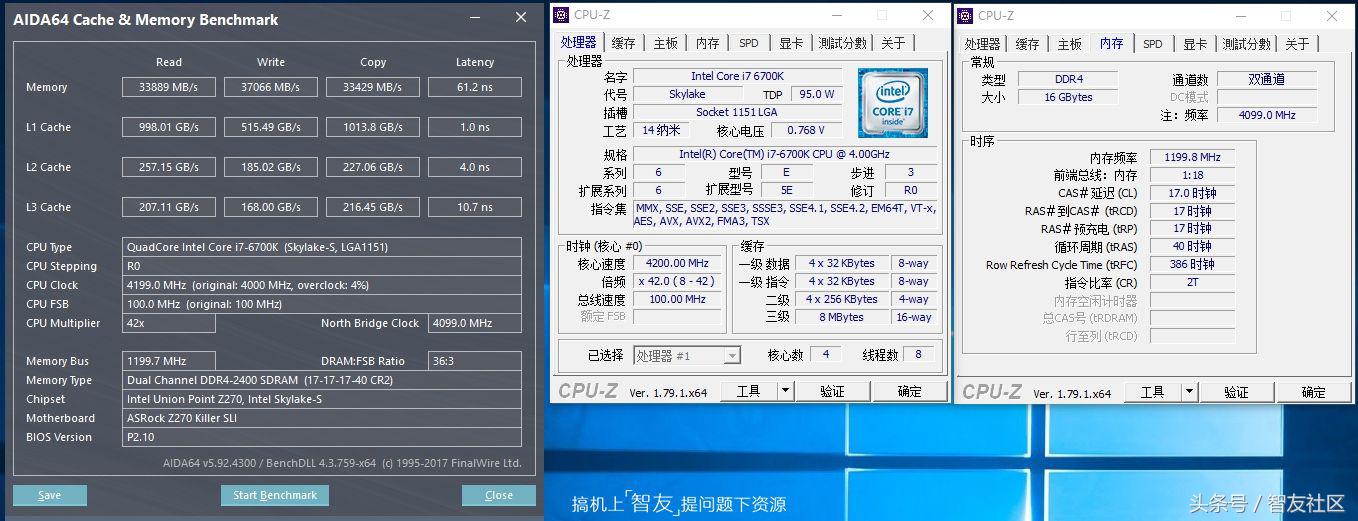Select SPD tab in right CPU-Z window
This screenshot has height=521, width=1358.
1153,44
